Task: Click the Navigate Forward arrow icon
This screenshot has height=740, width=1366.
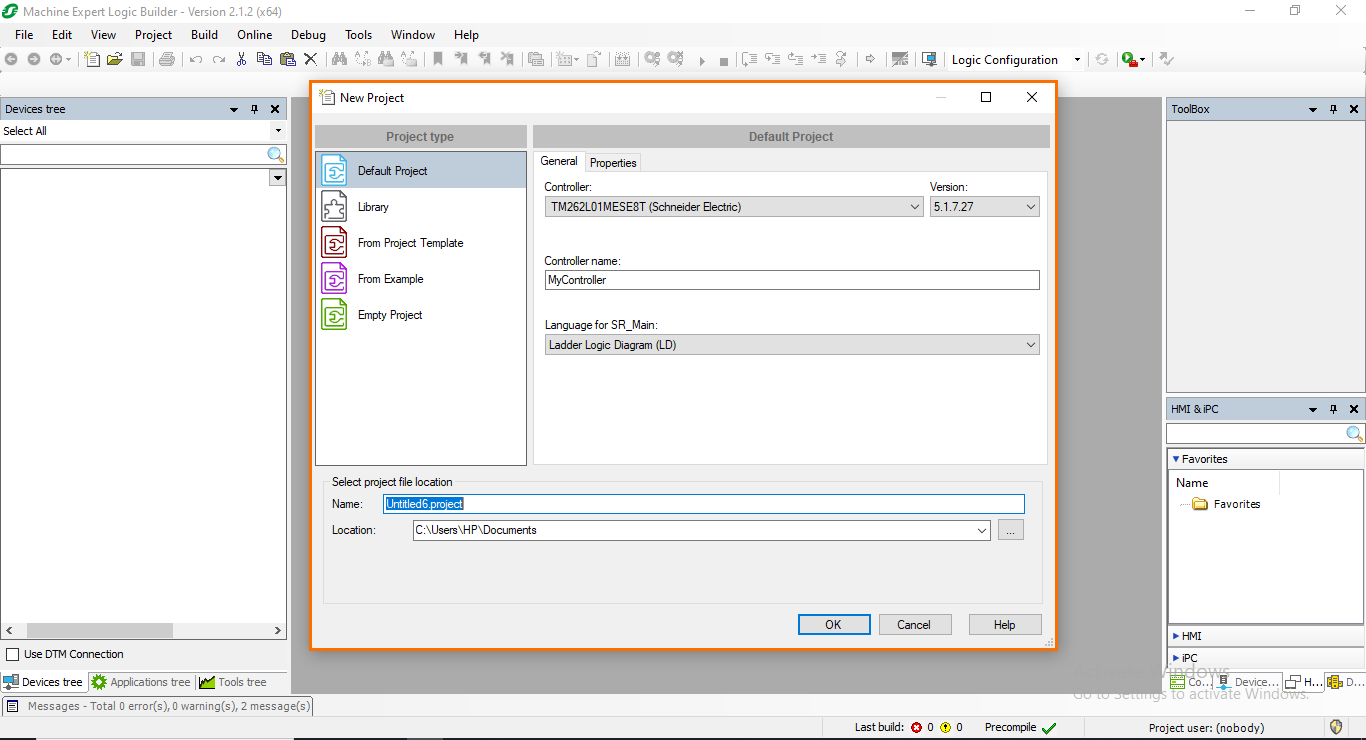Action: (33, 59)
